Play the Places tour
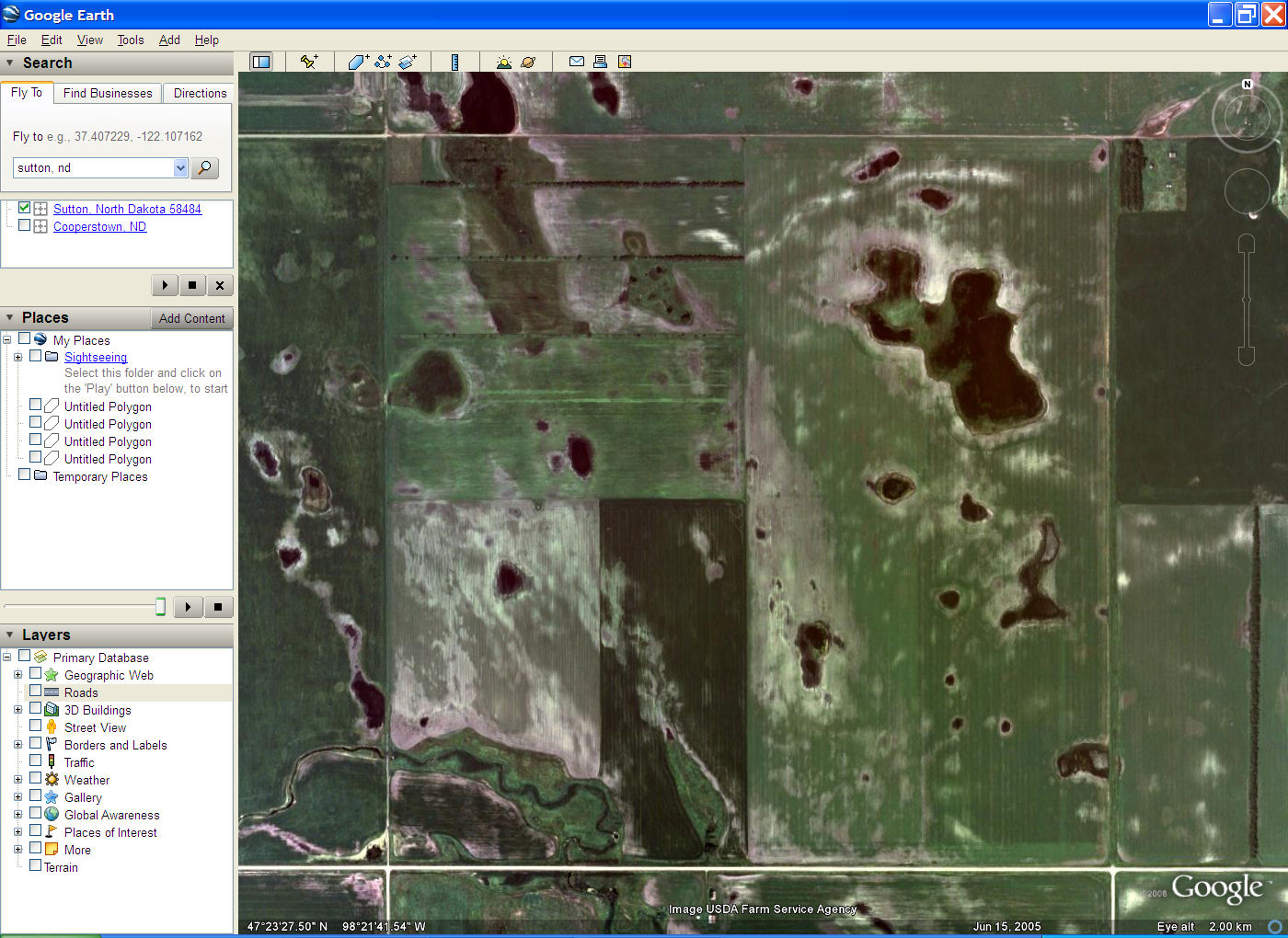The height and width of the screenshot is (938, 1288). [189, 607]
